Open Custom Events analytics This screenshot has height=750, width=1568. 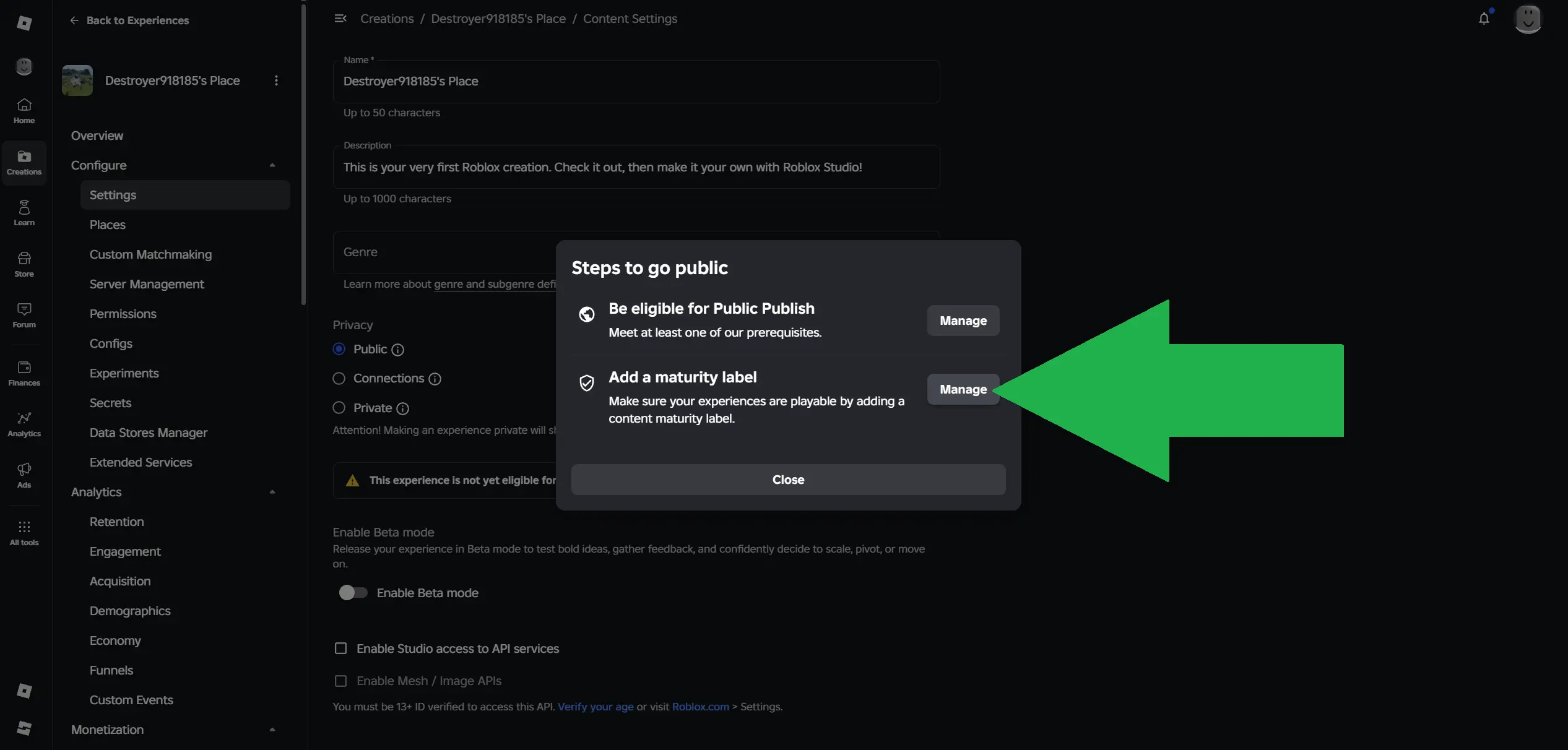coord(131,700)
